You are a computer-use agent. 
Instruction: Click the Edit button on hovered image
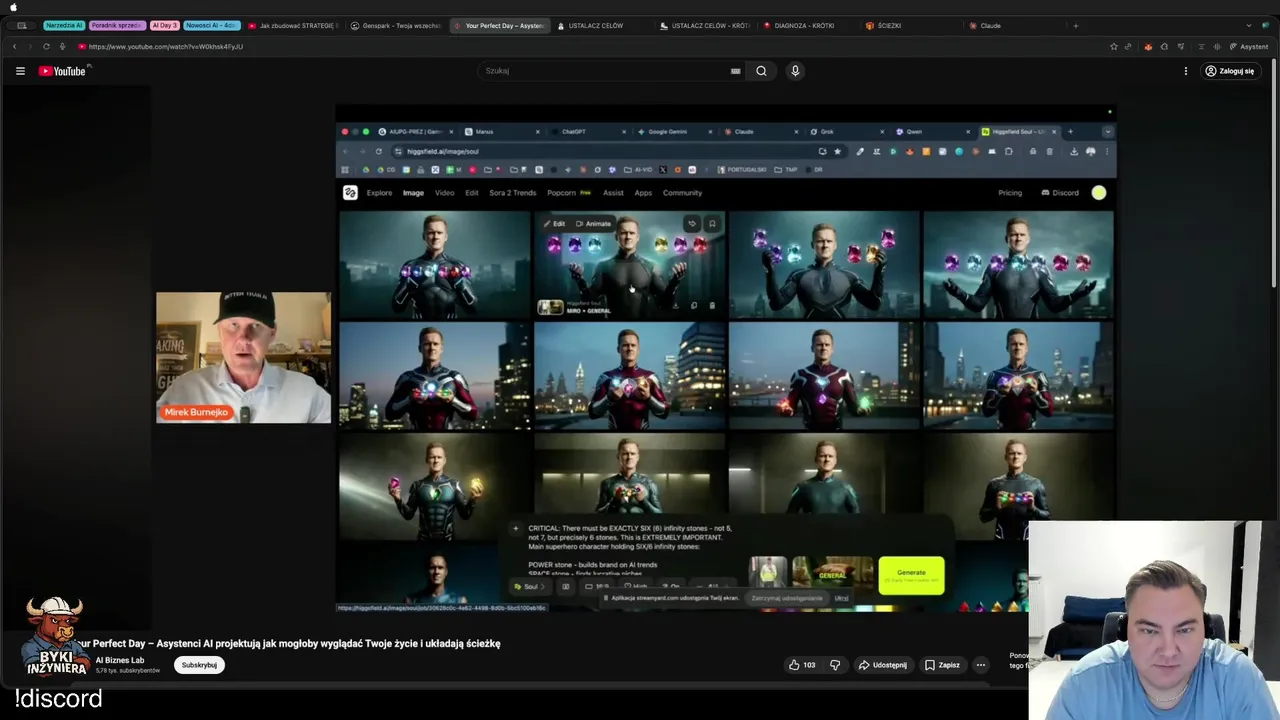coord(555,224)
